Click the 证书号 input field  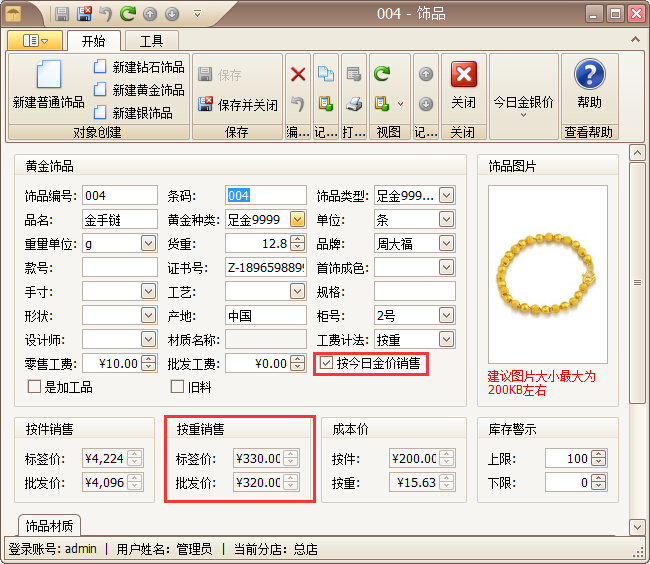[x=266, y=267]
